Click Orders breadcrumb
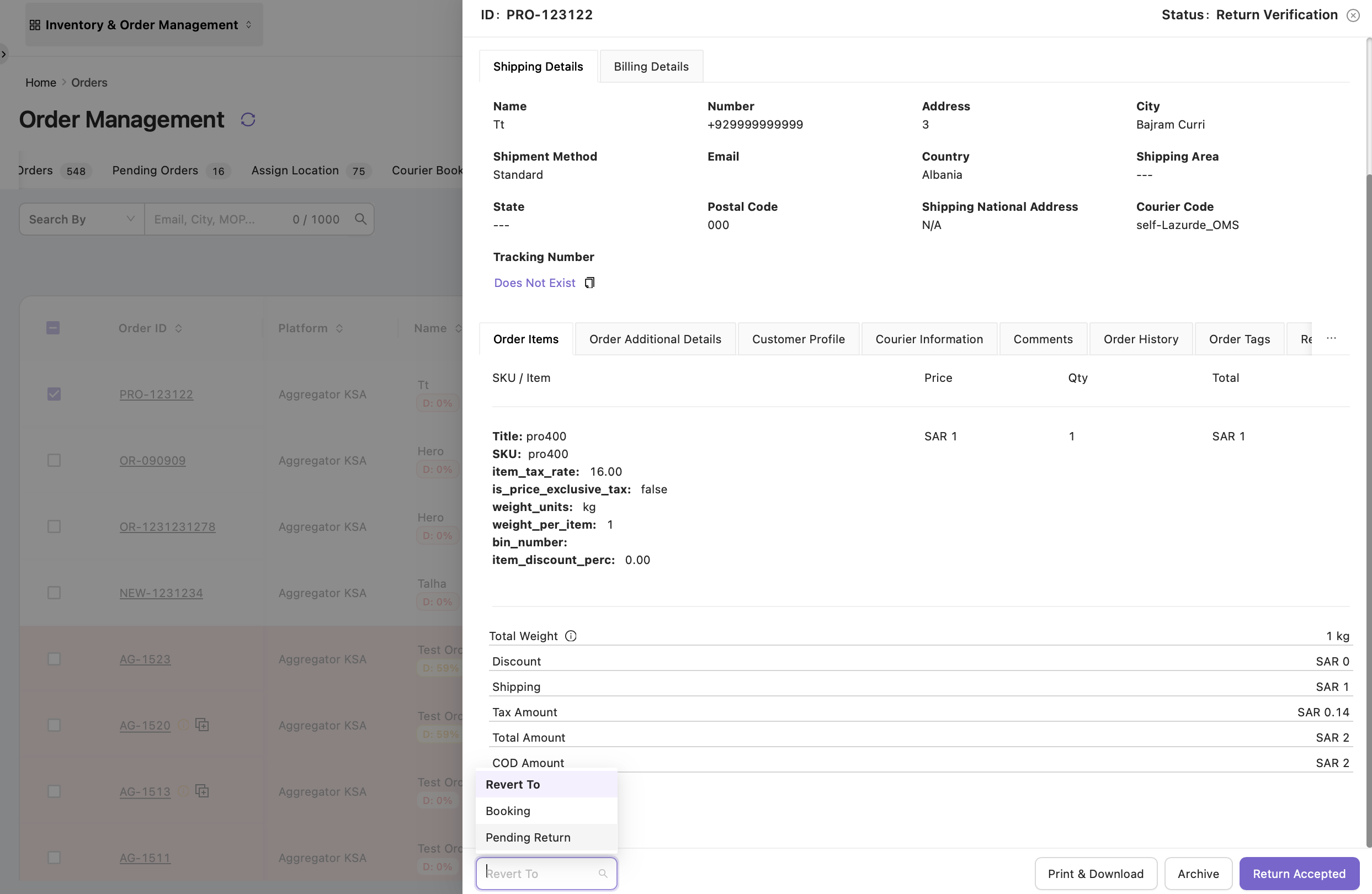This screenshot has width=1372, height=894. (x=89, y=82)
